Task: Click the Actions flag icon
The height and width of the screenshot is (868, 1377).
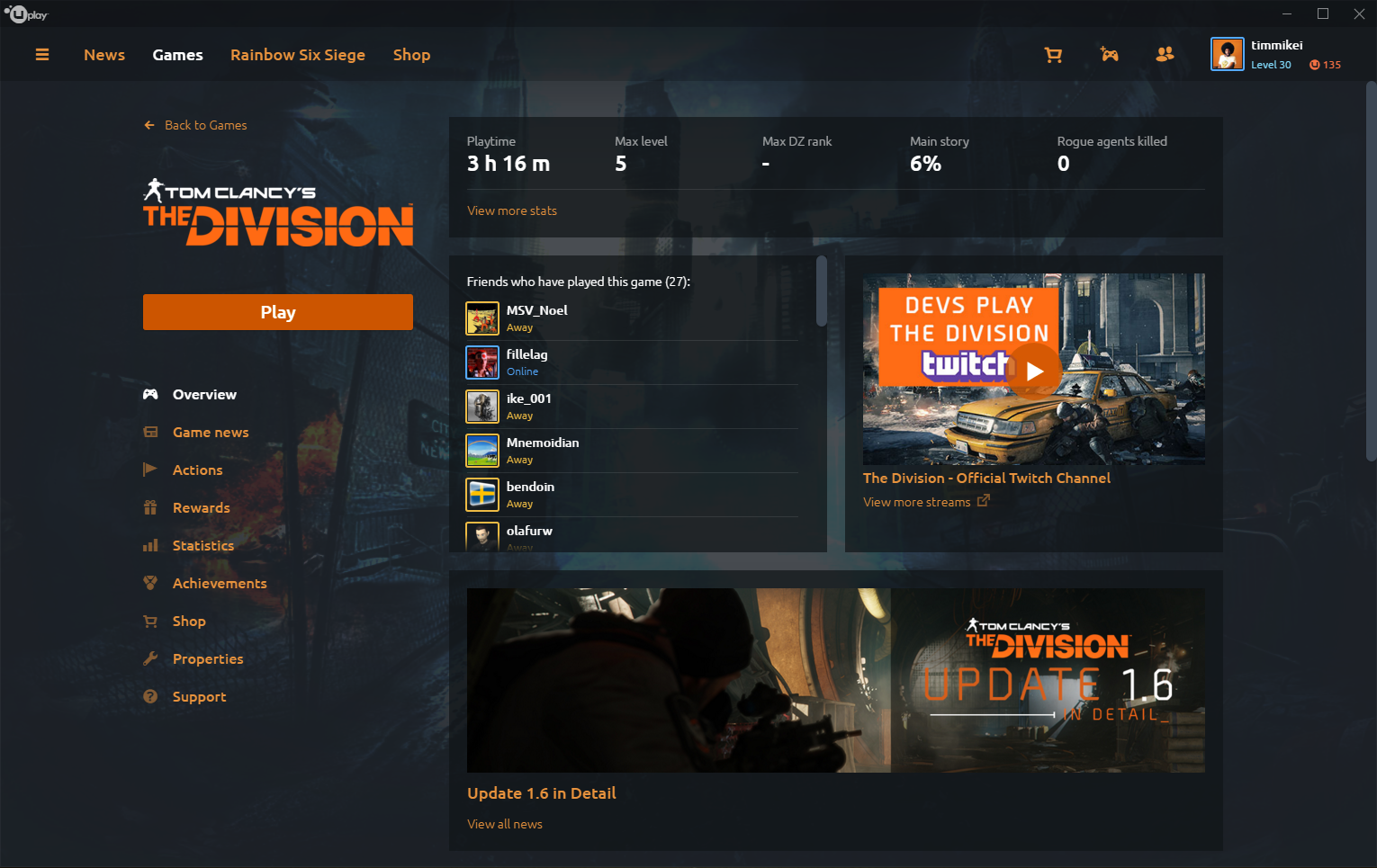Action: (150, 470)
